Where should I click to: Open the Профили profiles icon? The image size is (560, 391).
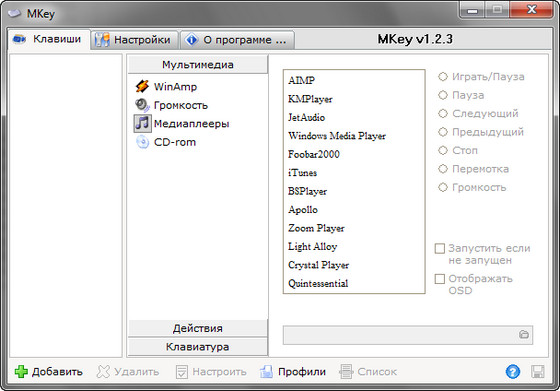(x=266, y=372)
